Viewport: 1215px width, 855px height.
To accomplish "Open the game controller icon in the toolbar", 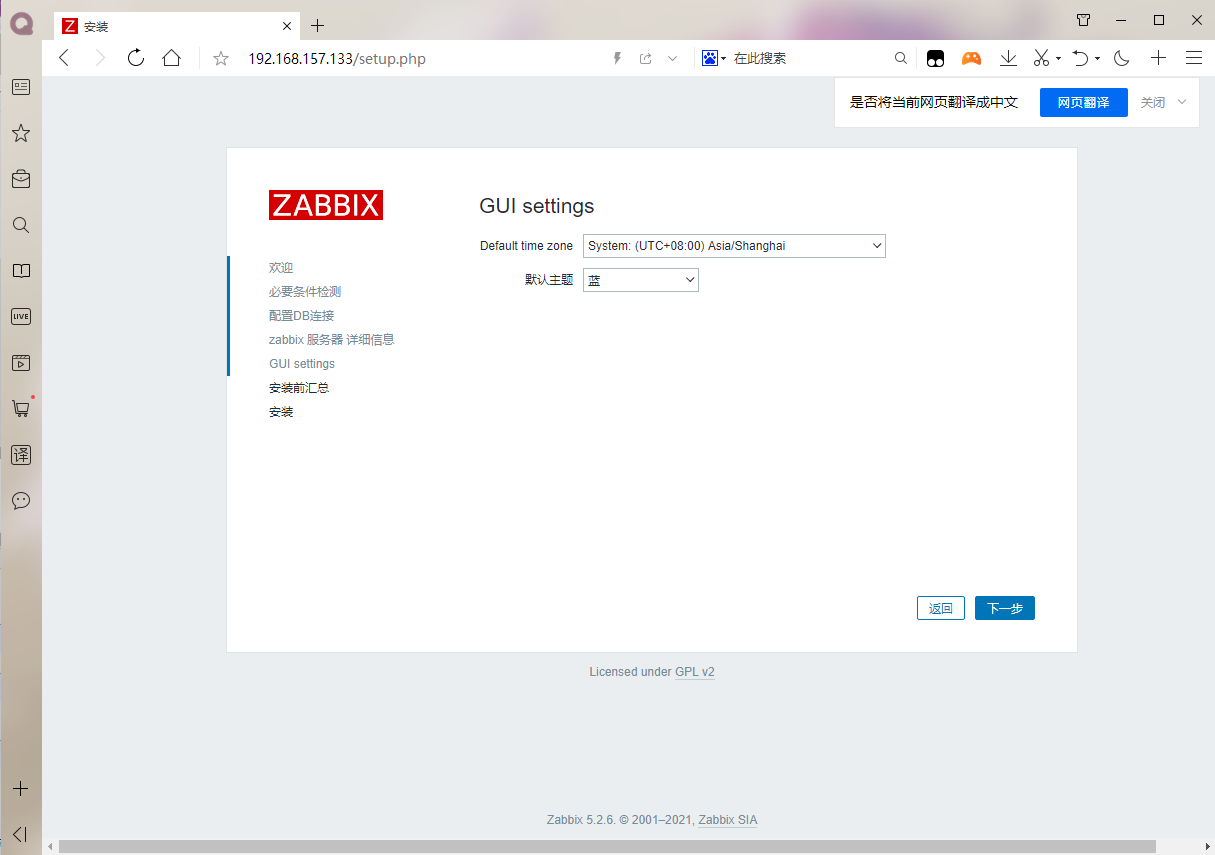I will [971, 58].
